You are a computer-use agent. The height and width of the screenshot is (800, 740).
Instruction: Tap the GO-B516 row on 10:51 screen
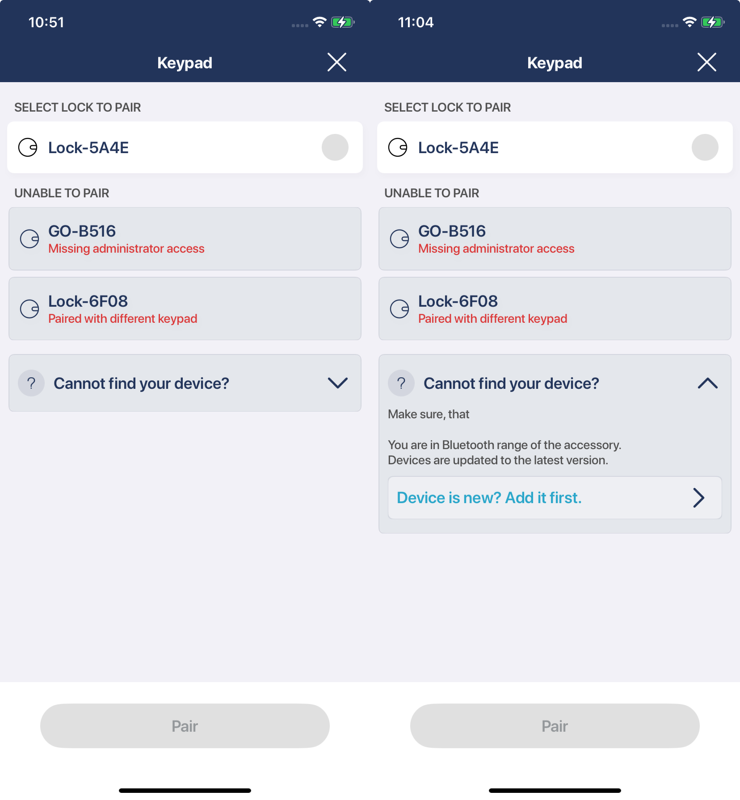185,239
